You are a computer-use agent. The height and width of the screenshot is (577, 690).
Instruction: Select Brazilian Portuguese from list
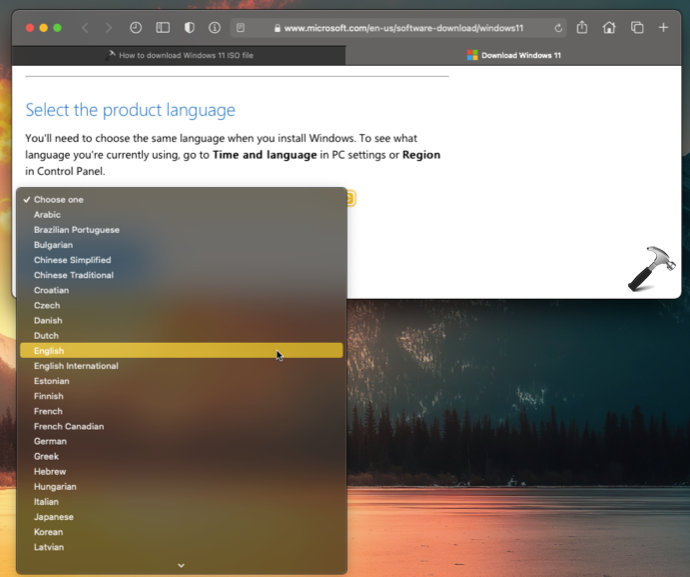(181, 230)
